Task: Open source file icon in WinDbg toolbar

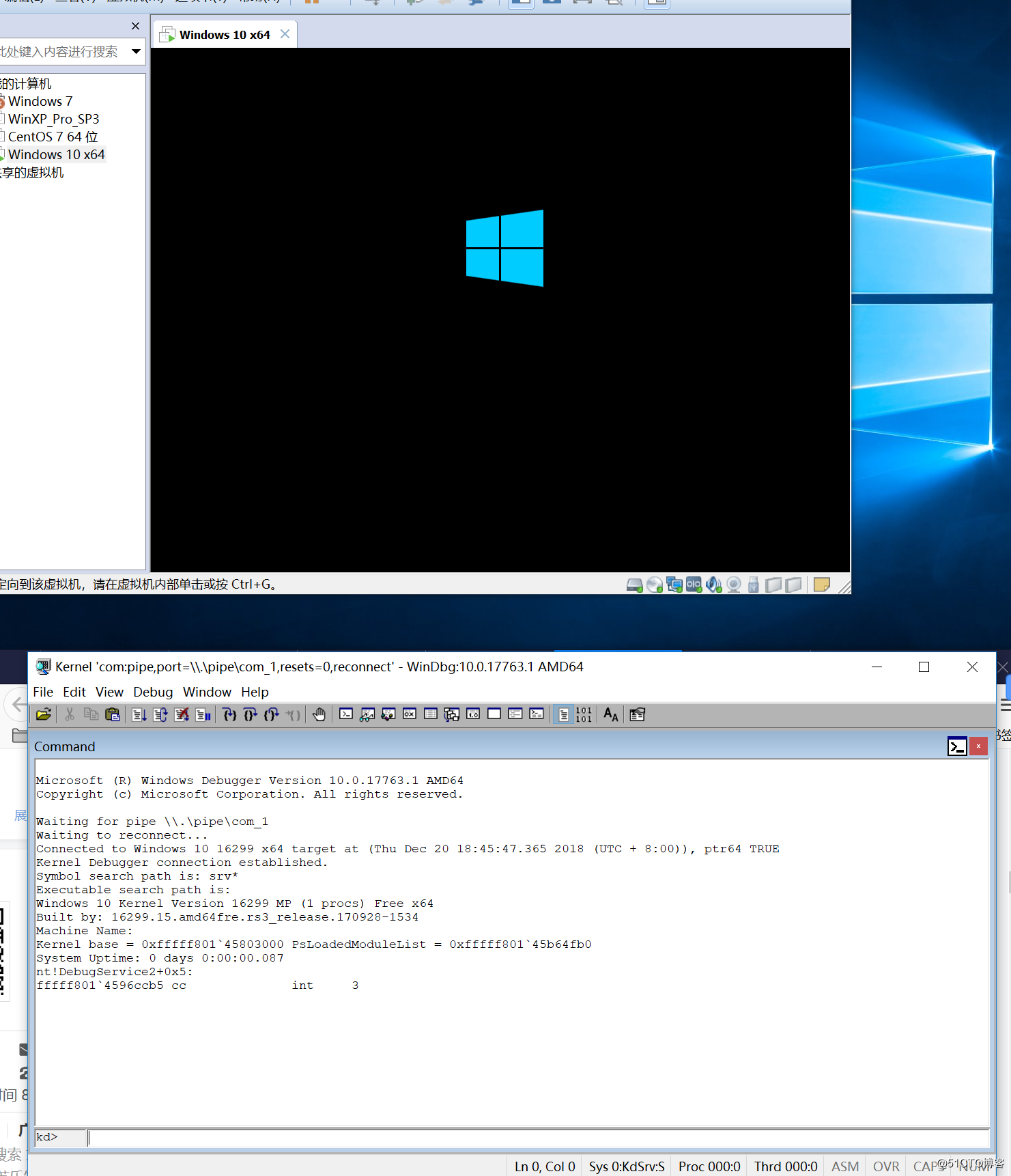Action: click(44, 714)
